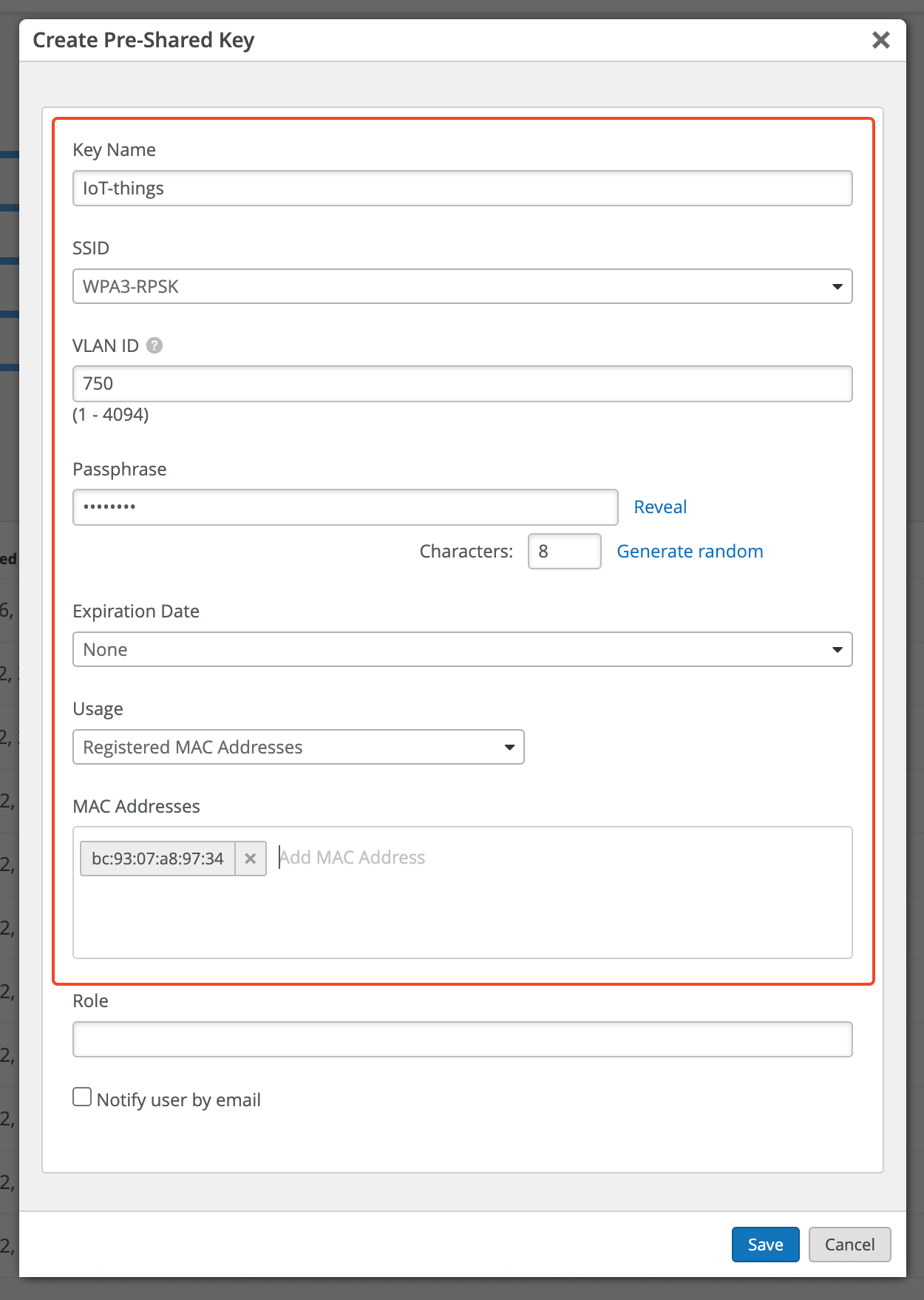The width and height of the screenshot is (924, 1300).
Task: Remove the bc:93:07:a8:97:34 MAC address chip
Action: pyautogui.click(x=251, y=859)
